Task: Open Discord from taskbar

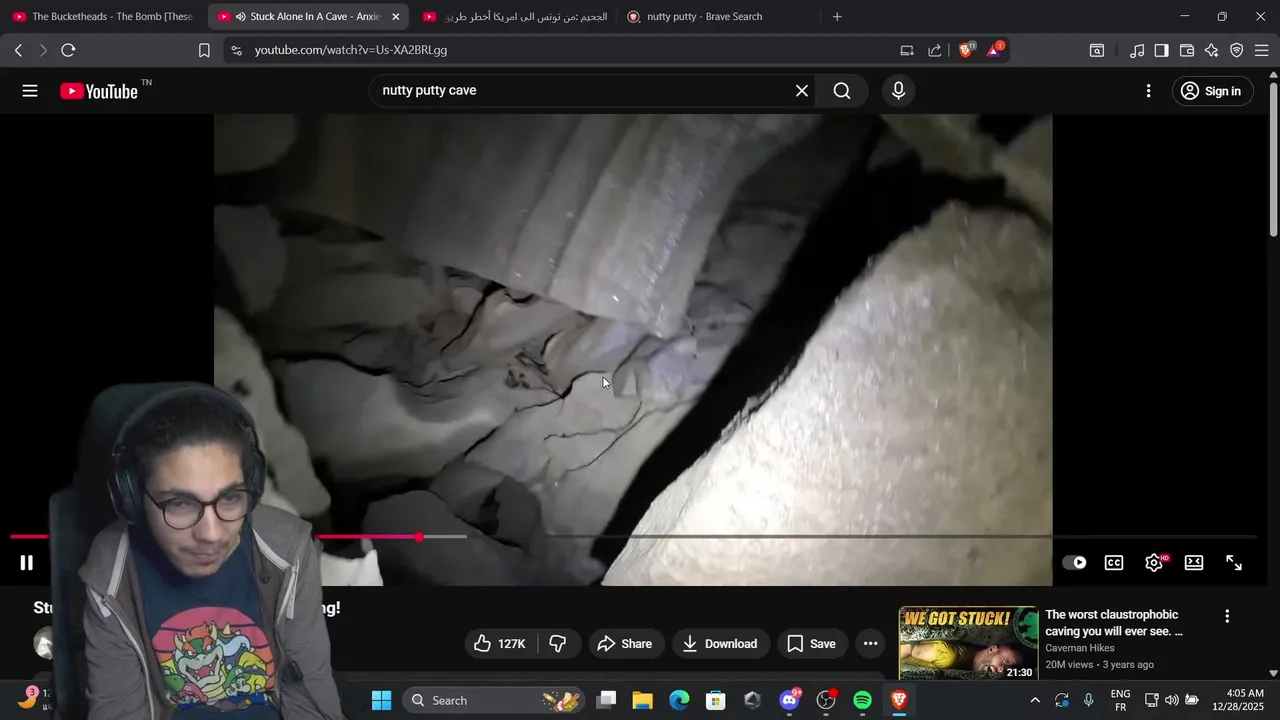Action: click(790, 700)
